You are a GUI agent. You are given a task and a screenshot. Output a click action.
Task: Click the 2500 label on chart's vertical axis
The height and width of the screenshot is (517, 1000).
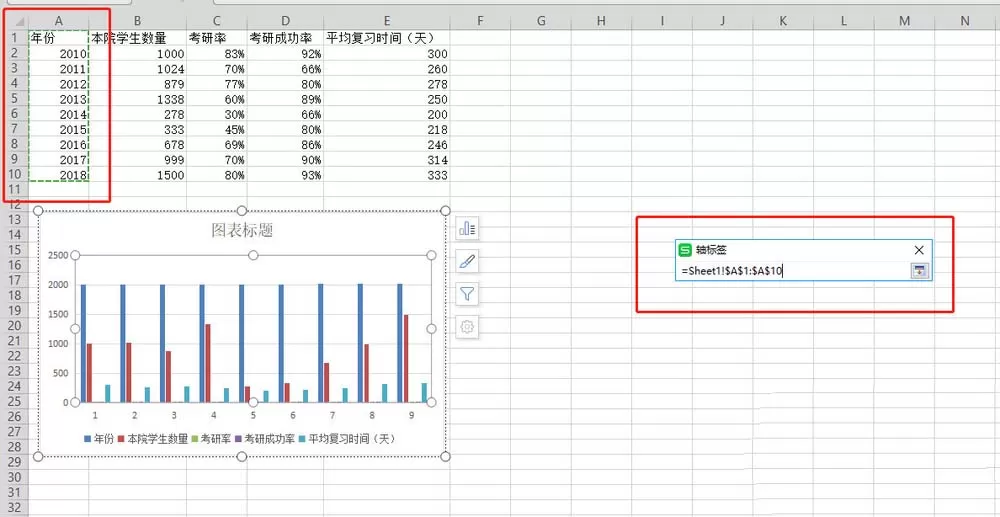tap(58, 255)
